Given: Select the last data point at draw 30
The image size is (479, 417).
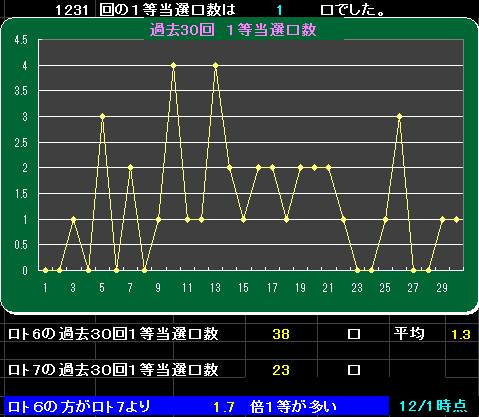Looking at the screenshot, I should coord(456,219).
